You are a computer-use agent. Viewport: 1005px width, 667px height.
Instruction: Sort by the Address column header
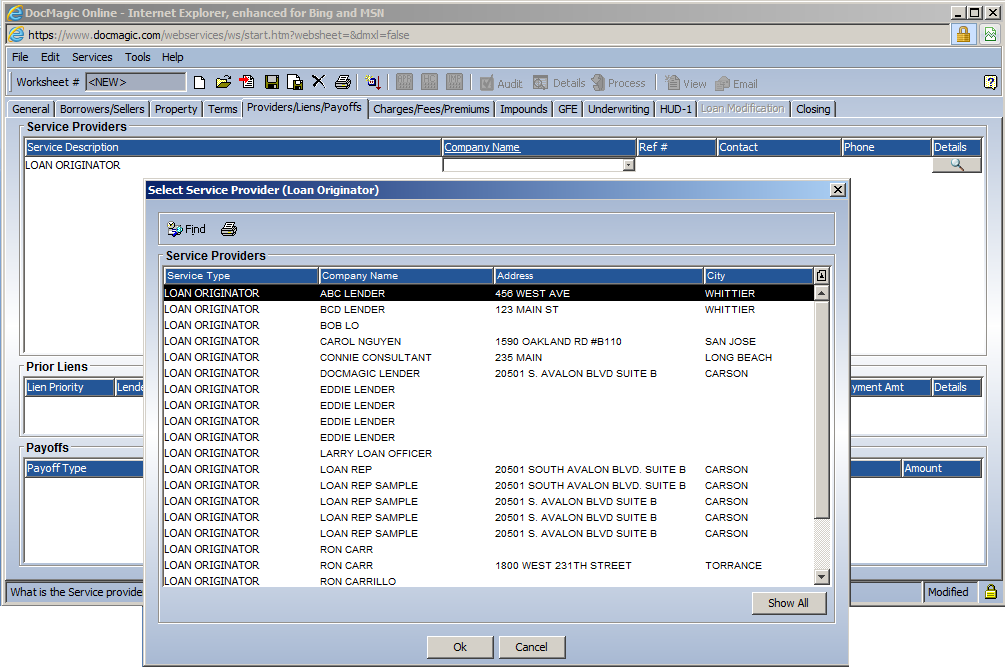pyautogui.click(x=599, y=276)
